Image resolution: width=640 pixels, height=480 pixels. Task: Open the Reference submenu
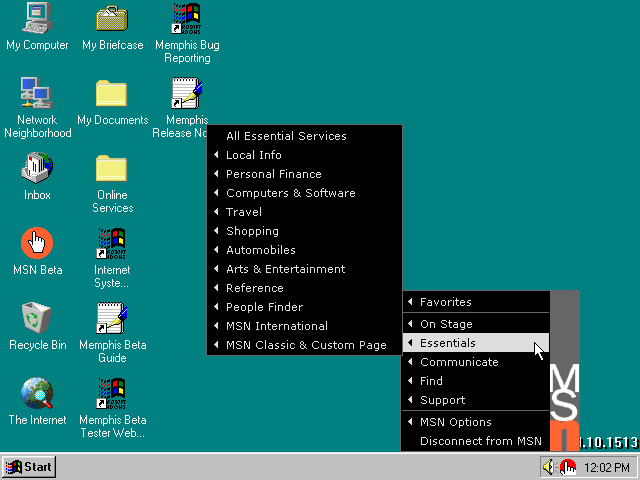point(304,288)
